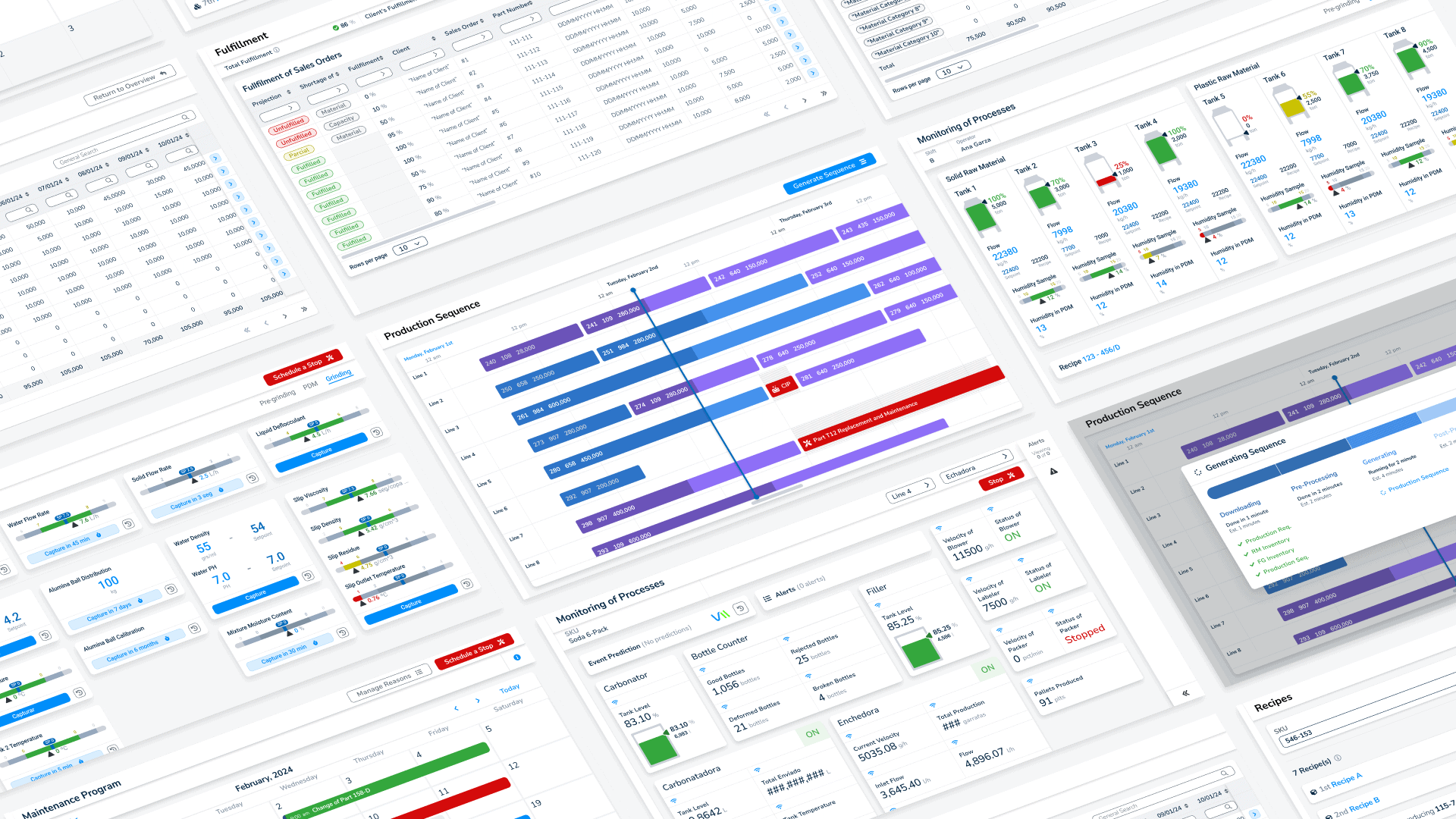The width and height of the screenshot is (1456, 819).
Task: Switch to Pre-grinding tab
Action: (278, 397)
